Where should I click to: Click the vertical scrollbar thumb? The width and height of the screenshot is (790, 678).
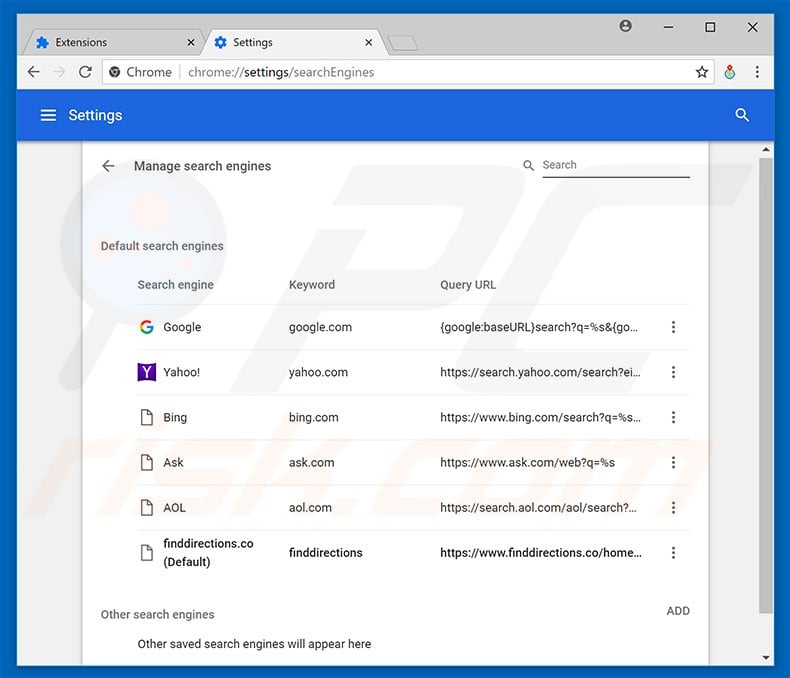point(766,385)
